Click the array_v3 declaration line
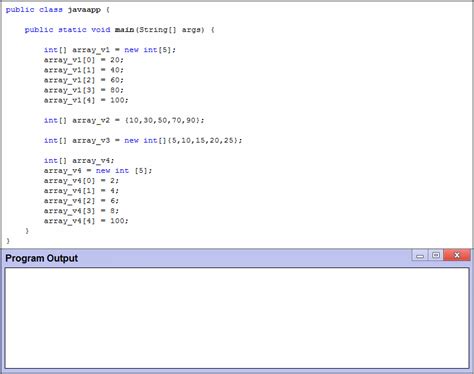 click(x=143, y=140)
